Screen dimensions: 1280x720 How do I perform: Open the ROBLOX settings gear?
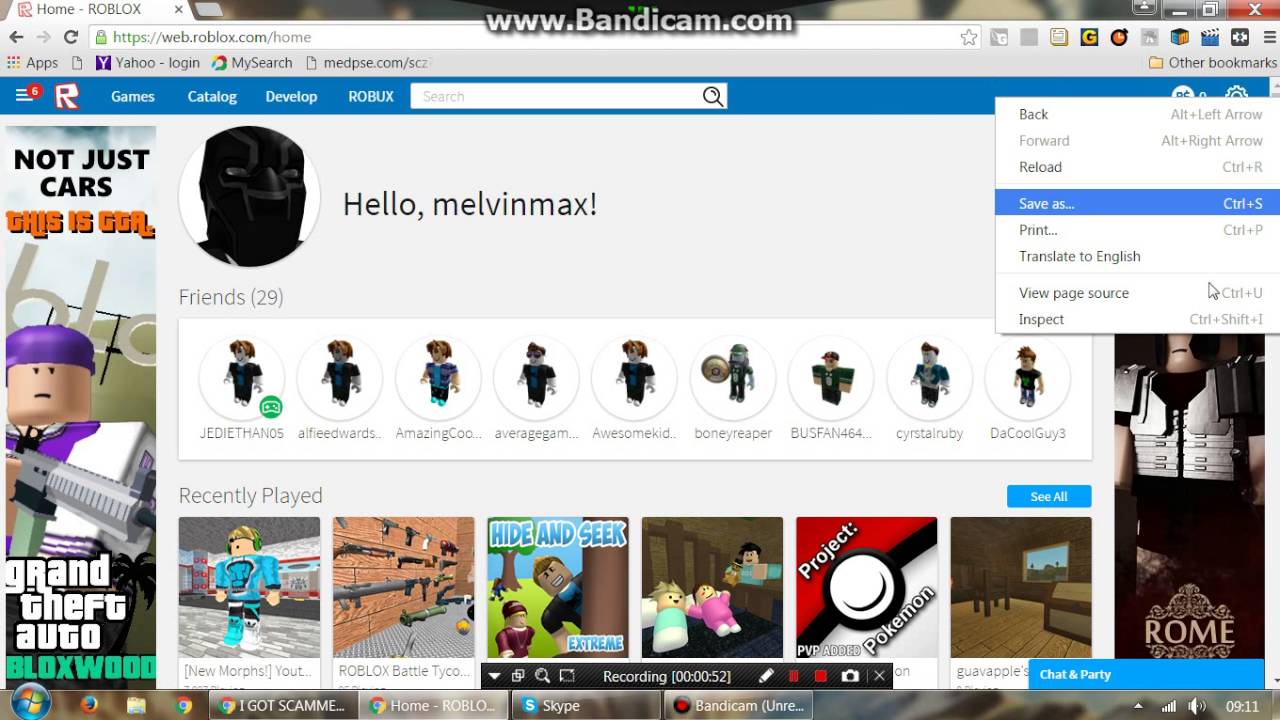coord(1236,93)
